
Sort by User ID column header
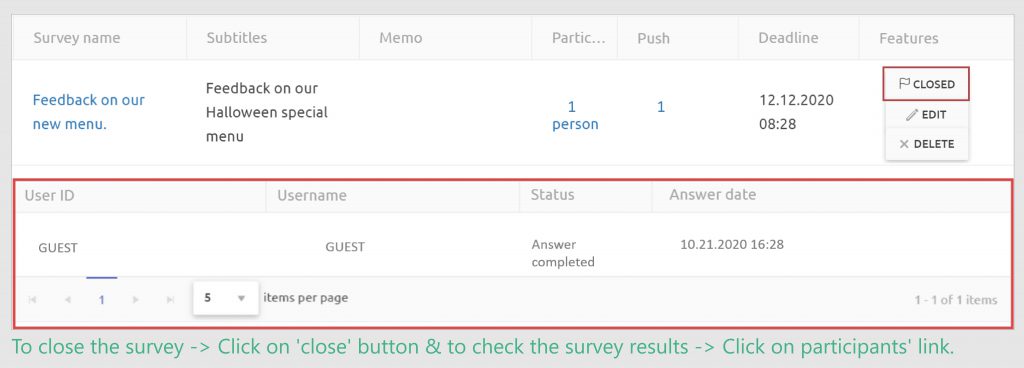50,195
